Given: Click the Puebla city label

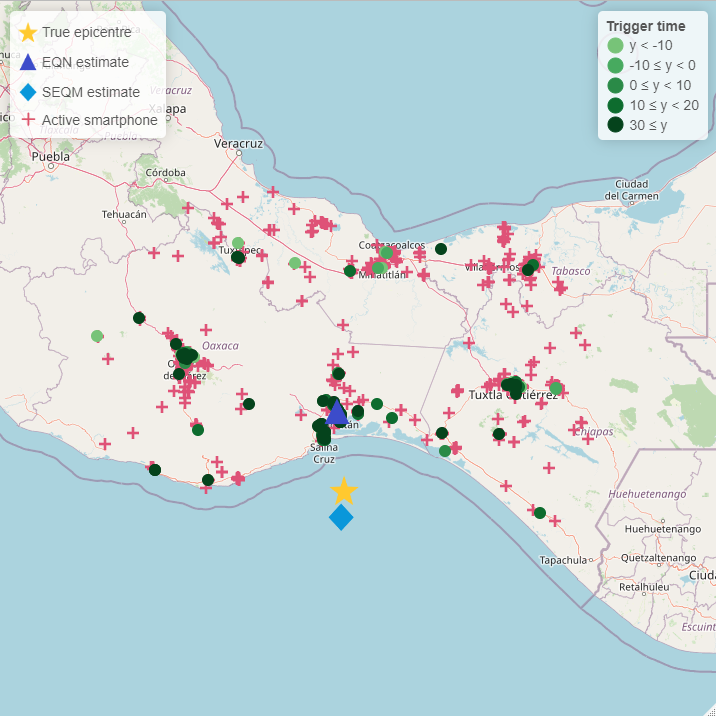Looking at the screenshot, I should coord(51,157).
